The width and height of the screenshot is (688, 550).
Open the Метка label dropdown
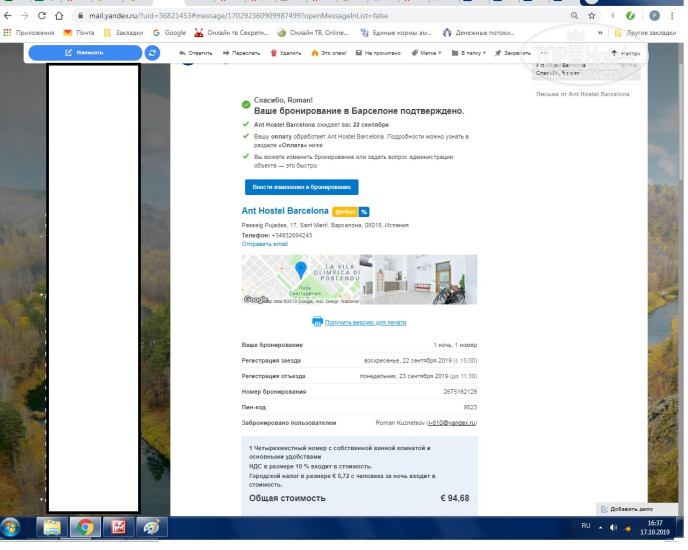[x=427, y=52]
